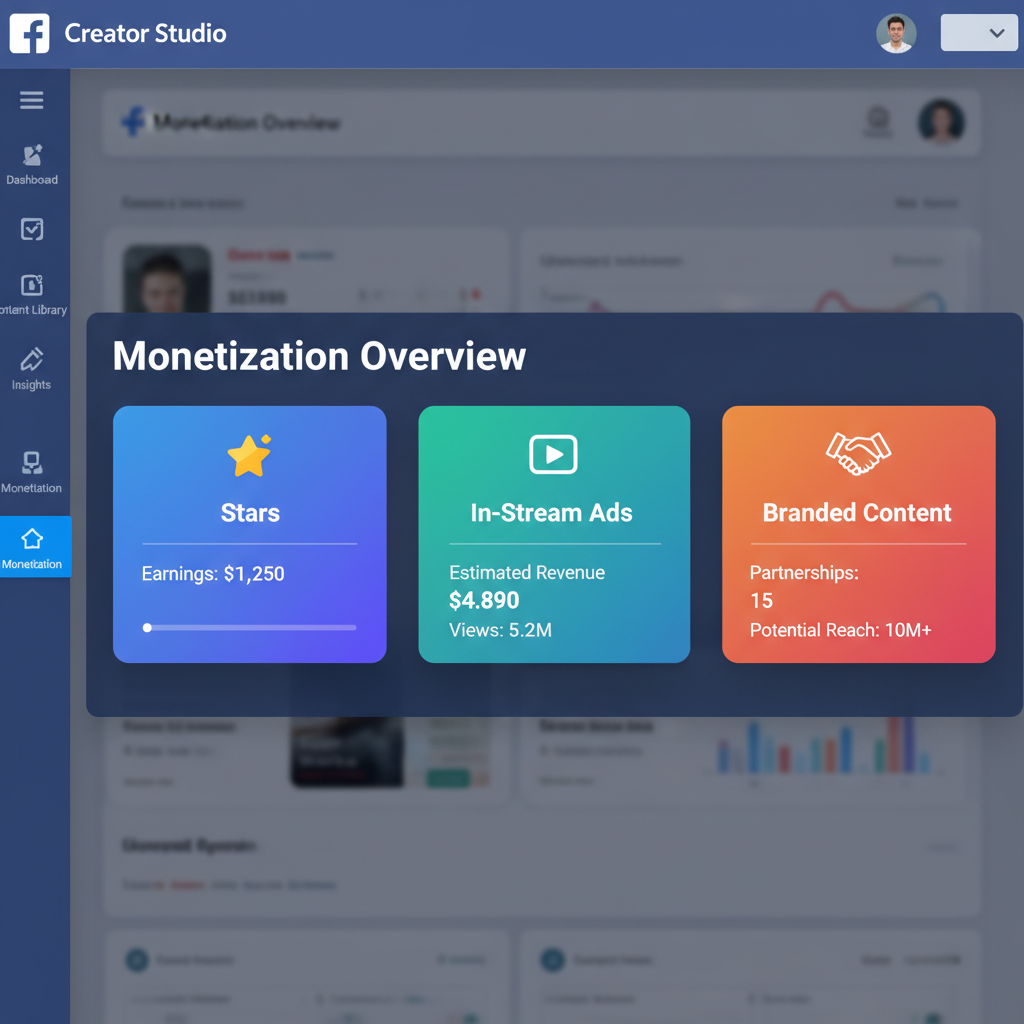Open the In-Stream Ads card title
The height and width of the screenshot is (1024, 1024).
point(552,513)
